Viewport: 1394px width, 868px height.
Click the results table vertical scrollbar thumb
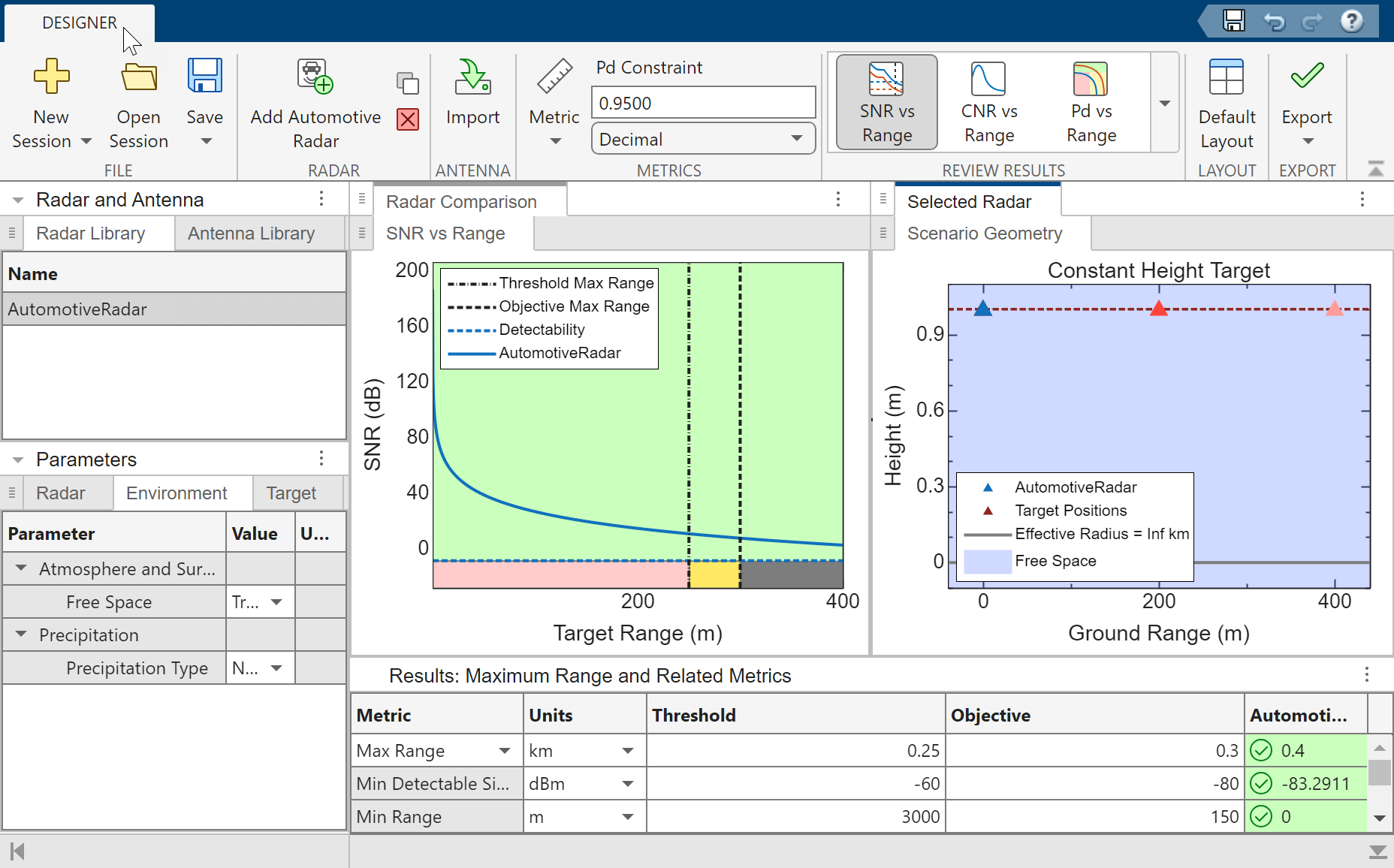point(1378,772)
